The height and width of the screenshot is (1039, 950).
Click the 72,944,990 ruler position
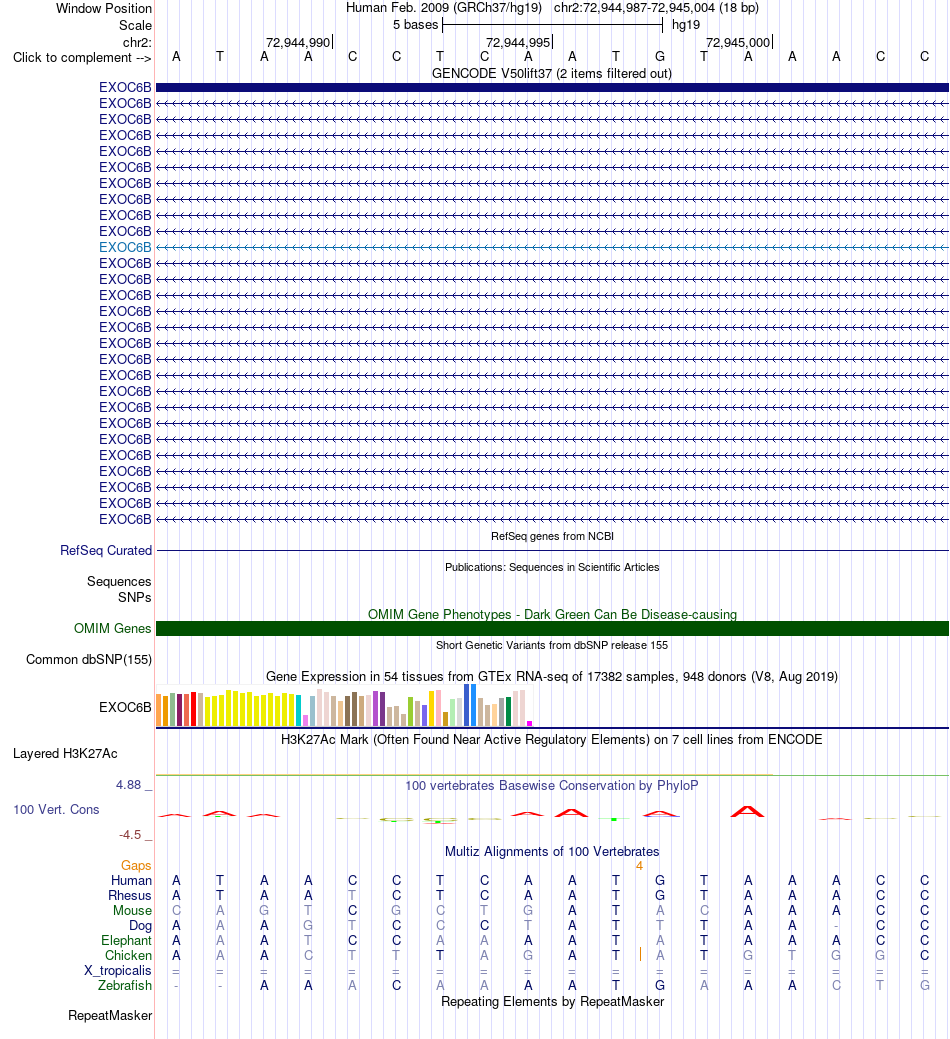point(297,42)
